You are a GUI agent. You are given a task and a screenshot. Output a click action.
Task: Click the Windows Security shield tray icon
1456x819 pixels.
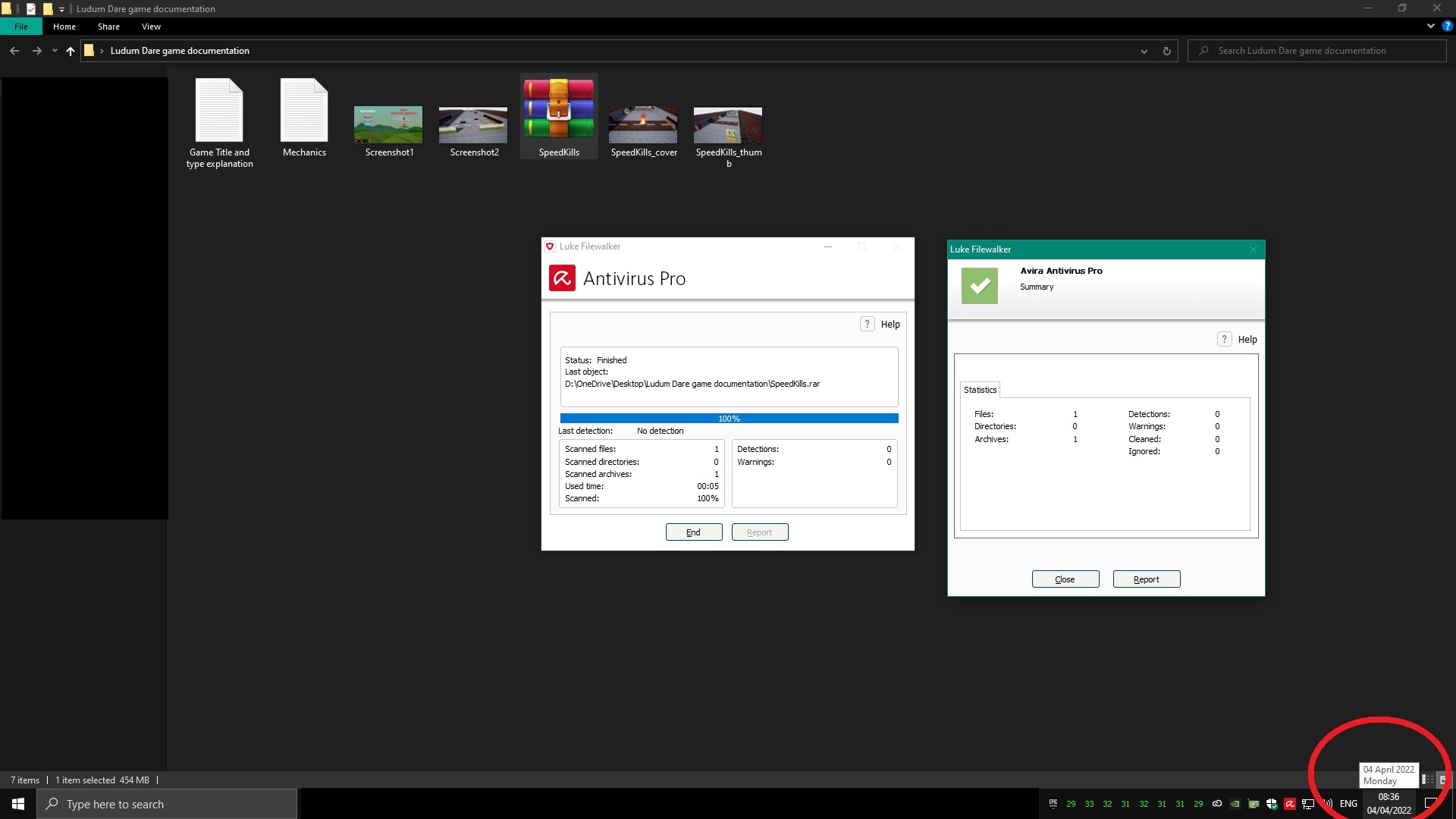pos(1272,804)
